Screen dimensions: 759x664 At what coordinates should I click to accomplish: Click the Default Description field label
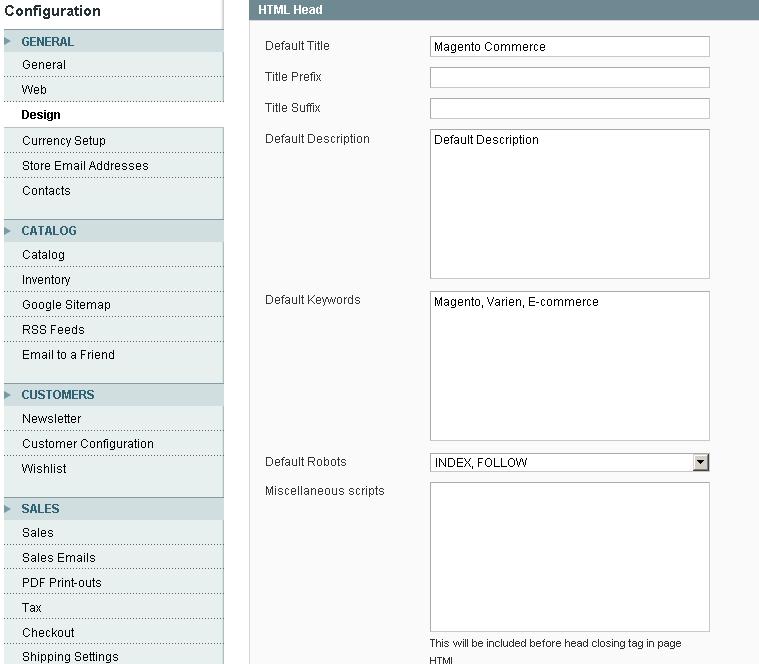coord(317,139)
